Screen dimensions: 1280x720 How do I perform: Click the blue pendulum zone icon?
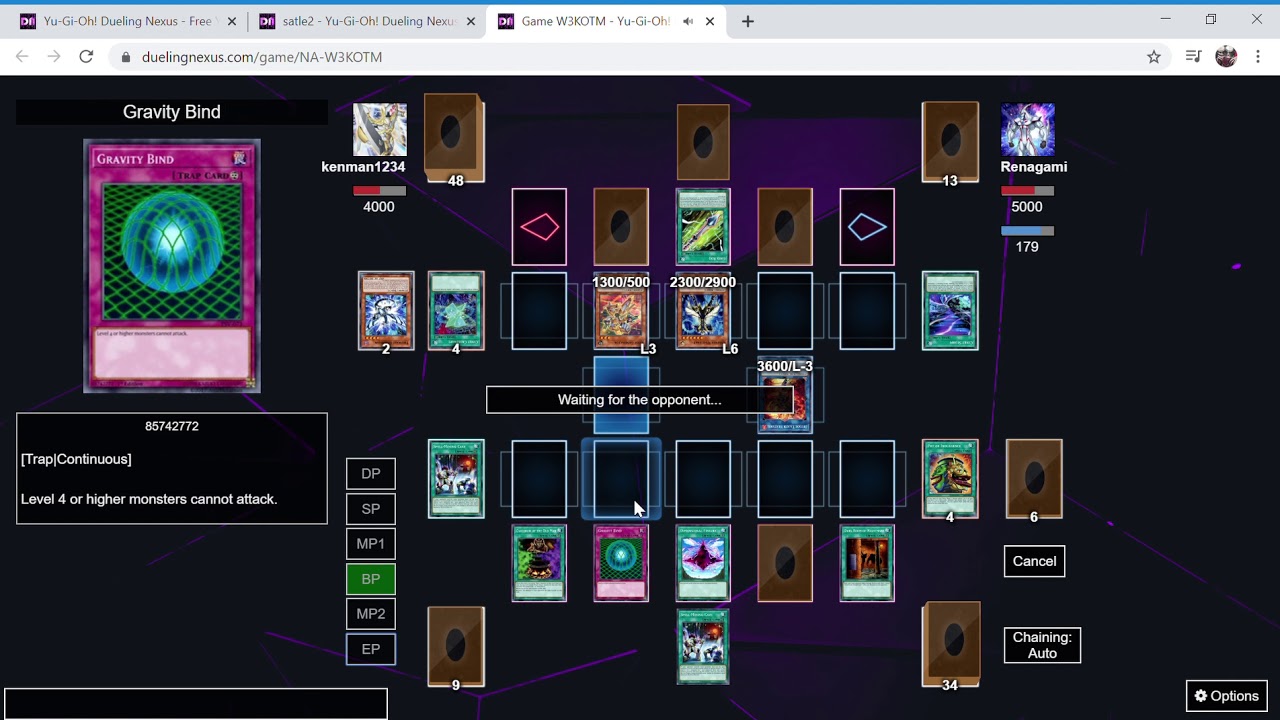tap(867, 227)
